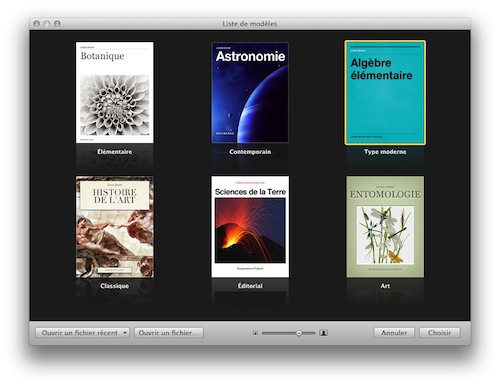Close the Liste de modèles window
This screenshot has width=500, height=386.
pyautogui.click(x=37, y=24)
